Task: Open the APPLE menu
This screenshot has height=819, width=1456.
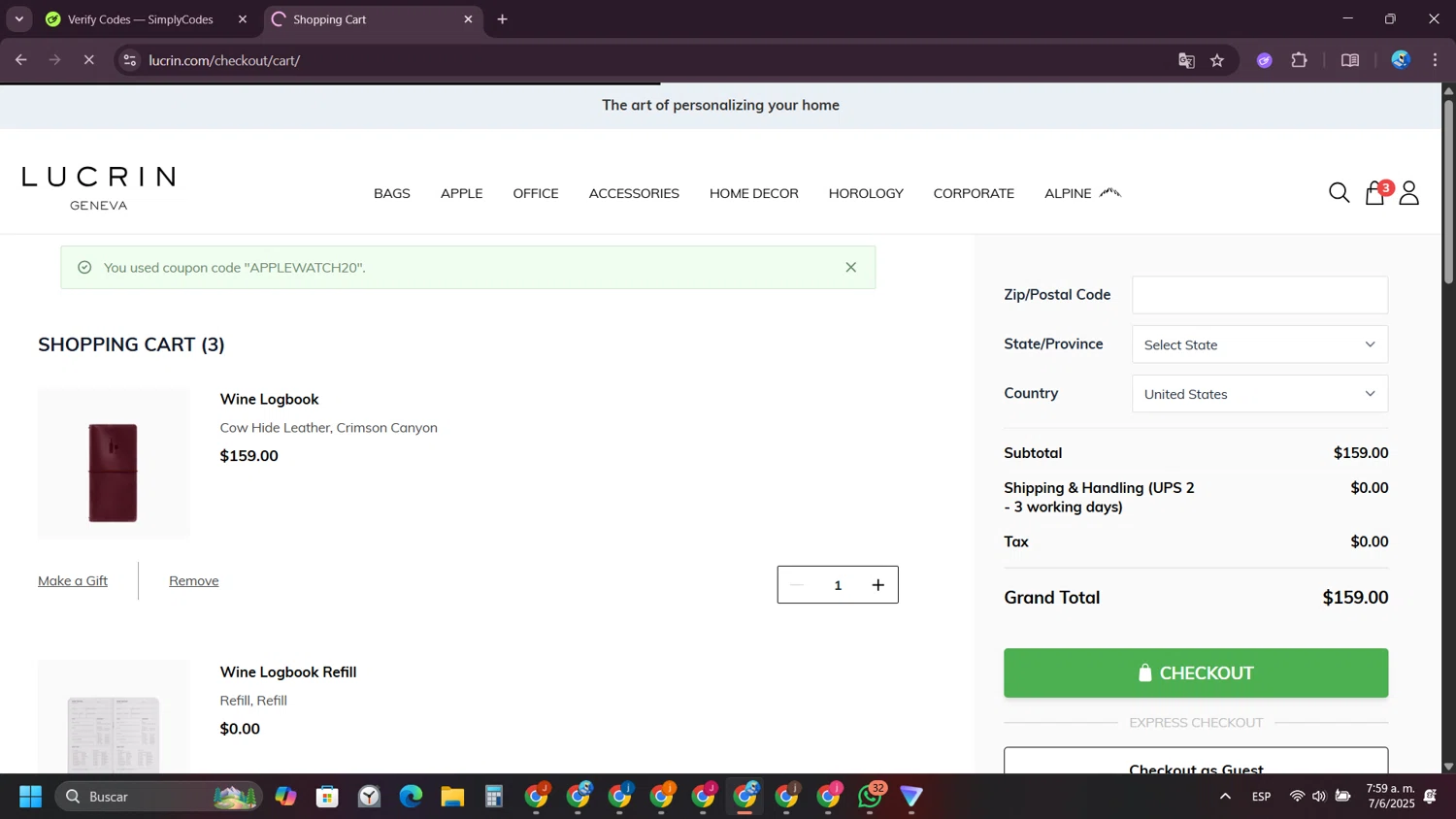Action: point(461,193)
